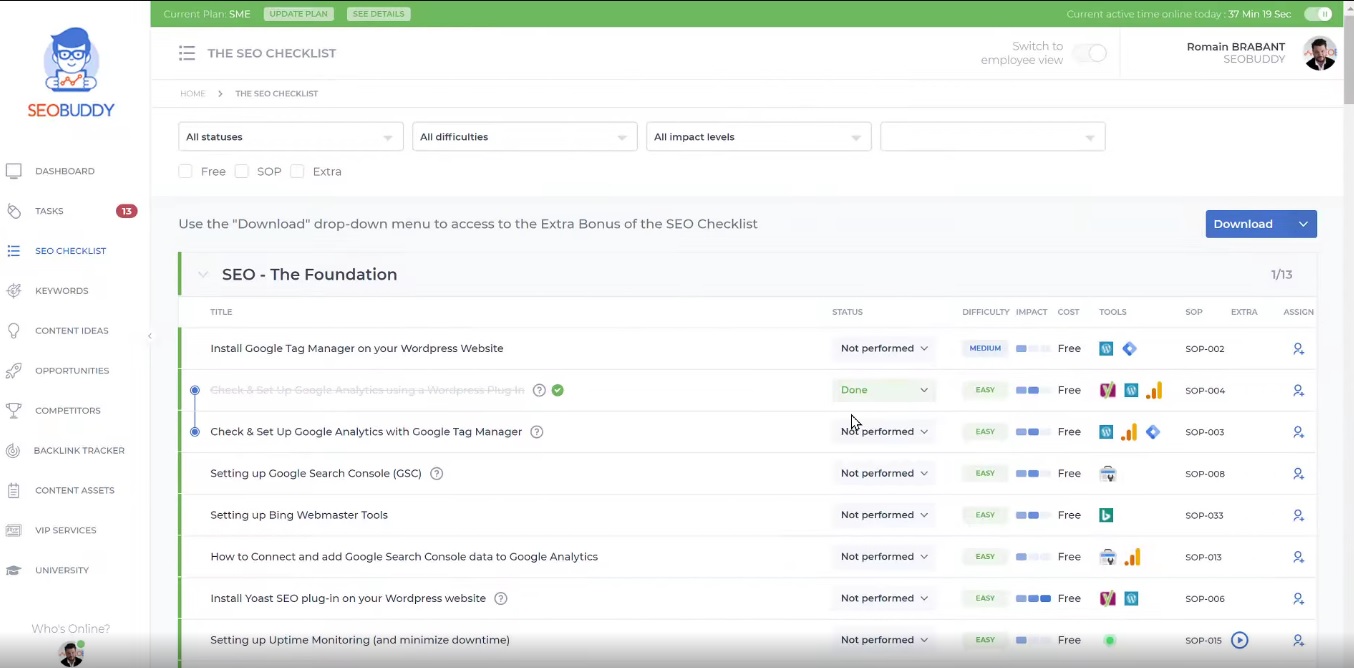The height and width of the screenshot is (668, 1354).
Task: Open Install Google Tag Manager on your Wordpress Website
Action: [357, 349]
